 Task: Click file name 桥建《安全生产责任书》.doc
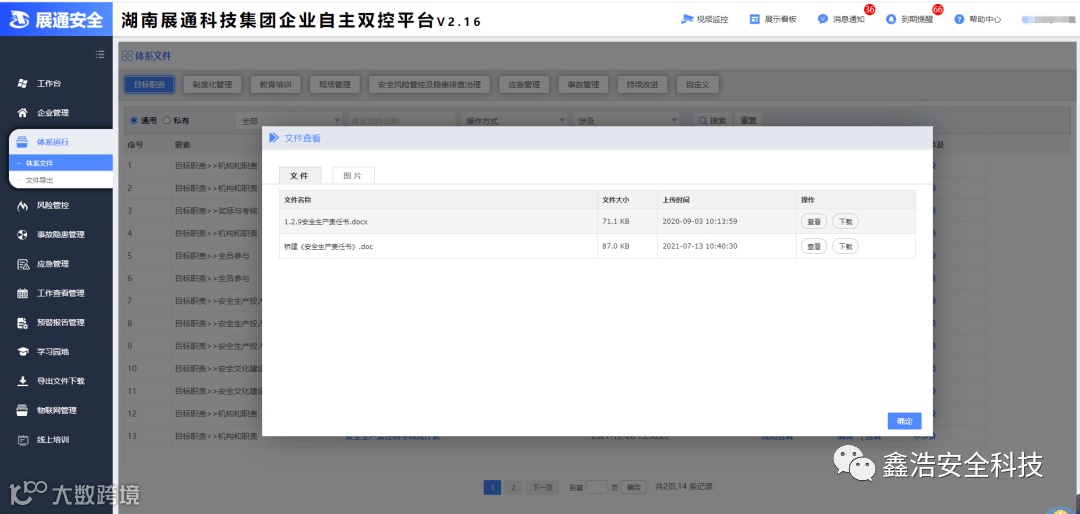(329, 246)
